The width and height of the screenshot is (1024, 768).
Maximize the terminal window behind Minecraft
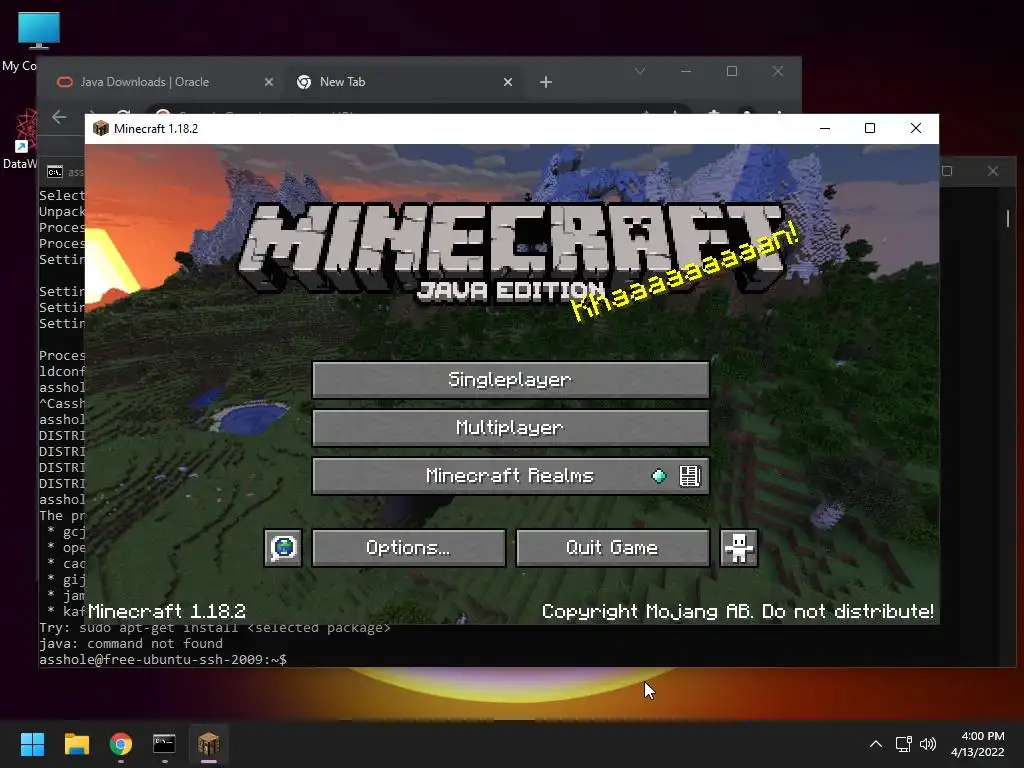(947, 171)
